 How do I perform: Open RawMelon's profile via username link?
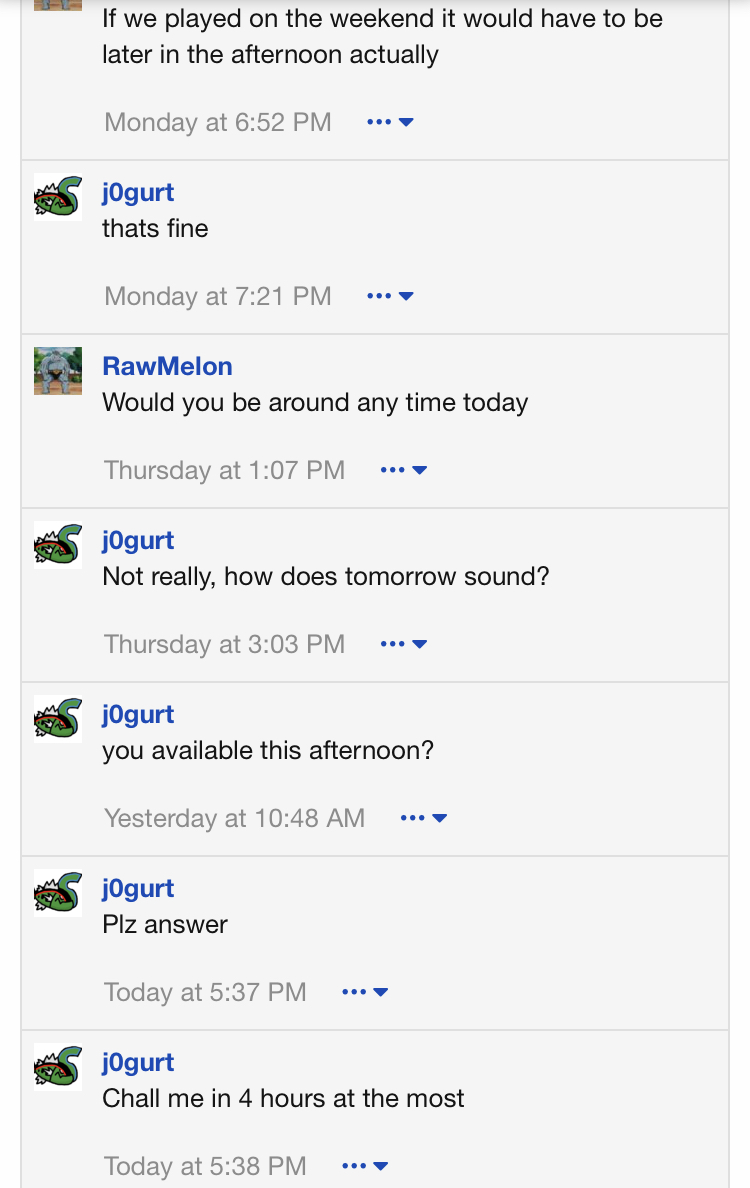coord(167,366)
